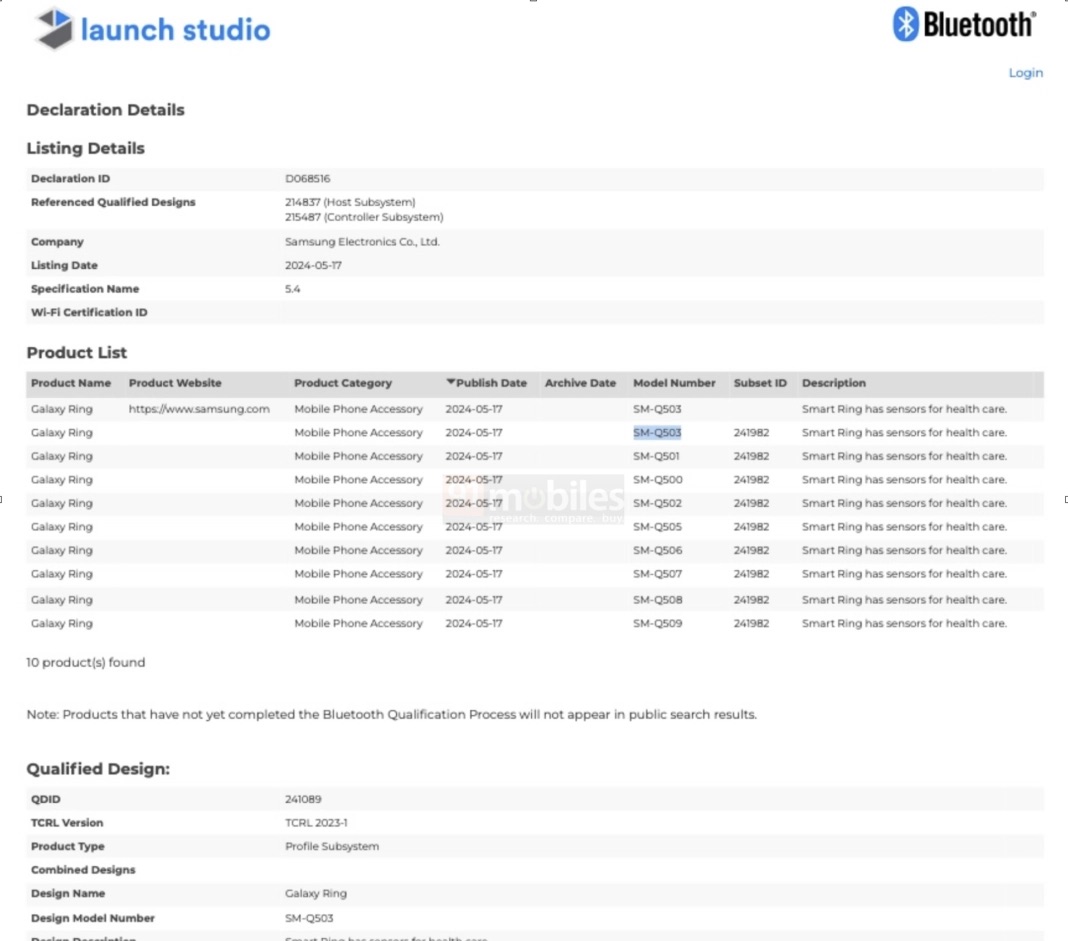Click the Product Name column header
The width and height of the screenshot is (1068, 941).
71,383
